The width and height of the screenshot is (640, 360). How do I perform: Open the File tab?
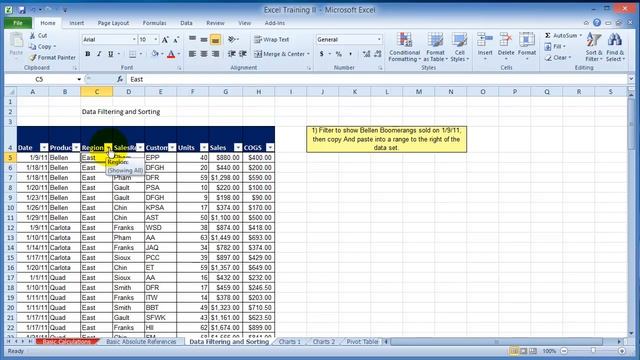point(18,23)
